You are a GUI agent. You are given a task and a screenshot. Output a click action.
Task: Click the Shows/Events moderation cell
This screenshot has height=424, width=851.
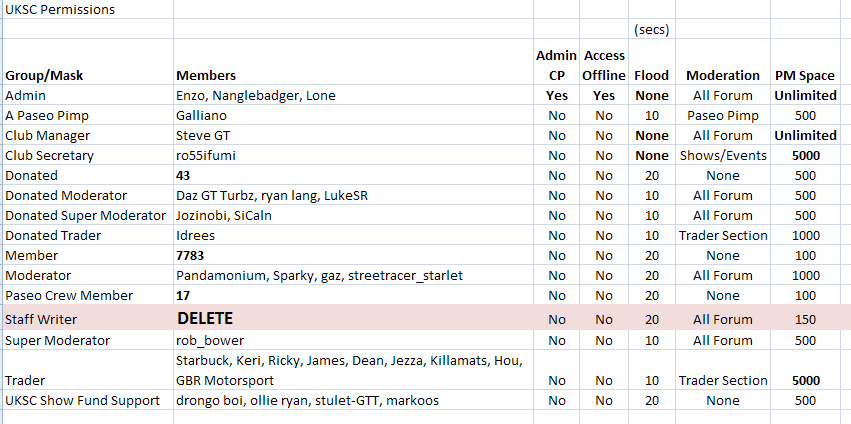723,156
